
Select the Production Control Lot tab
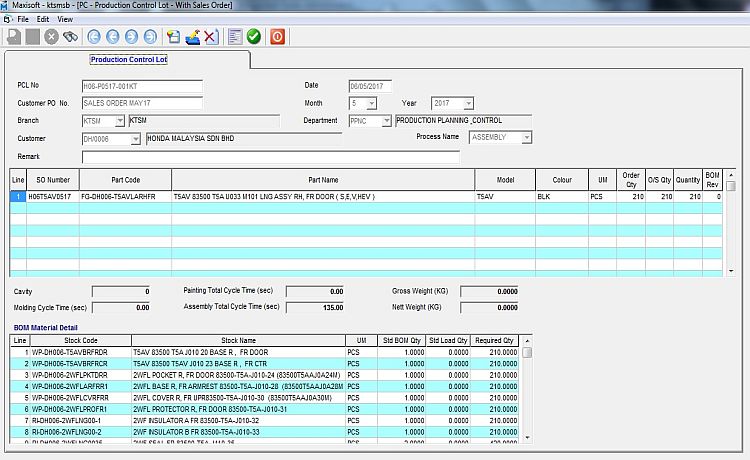pos(129,60)
